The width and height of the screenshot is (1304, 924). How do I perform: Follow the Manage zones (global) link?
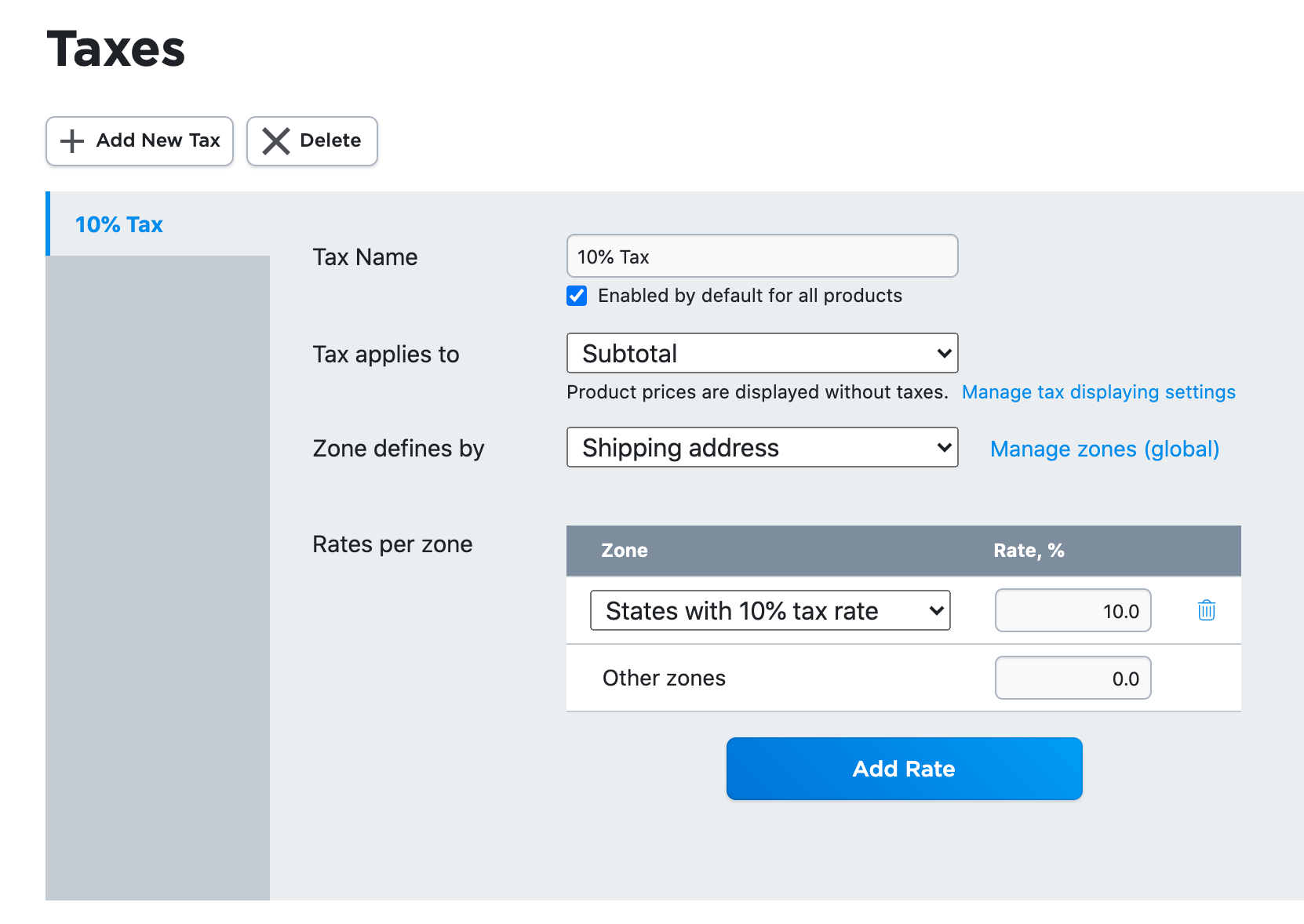pyautogui.click(x=1104, y=449)
